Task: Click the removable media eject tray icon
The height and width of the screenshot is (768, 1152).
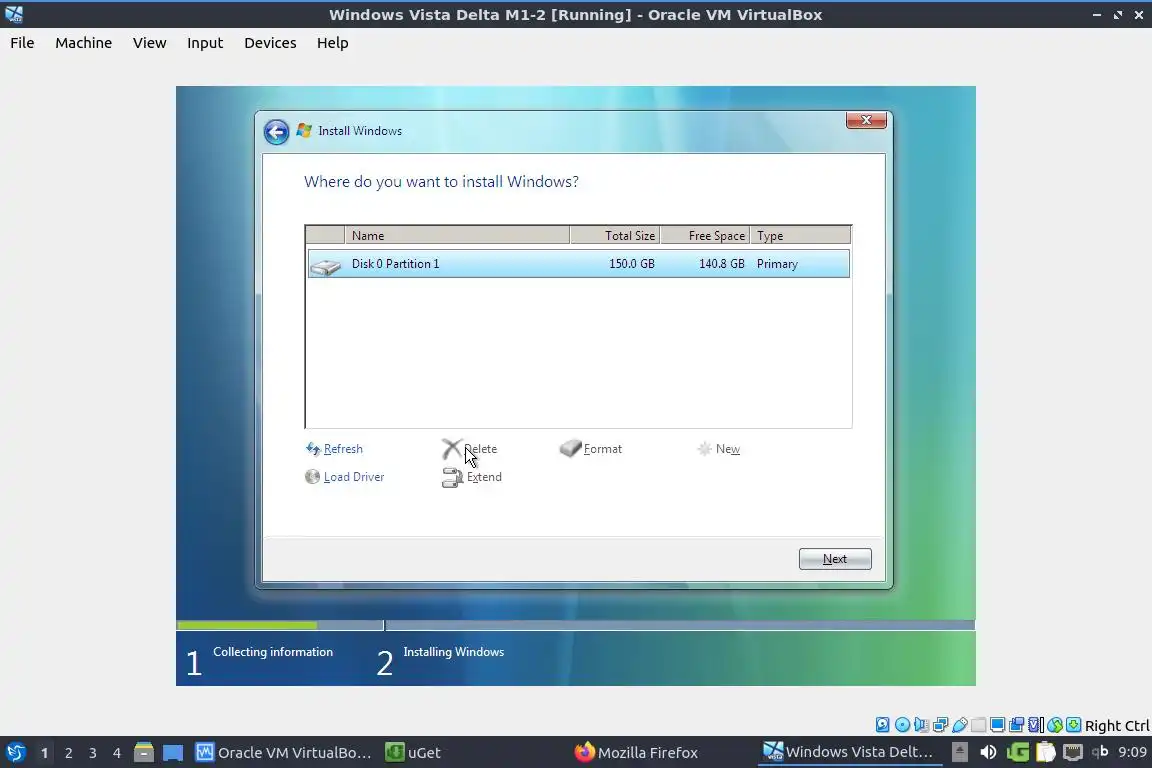Action: click(x=960, y=752)
